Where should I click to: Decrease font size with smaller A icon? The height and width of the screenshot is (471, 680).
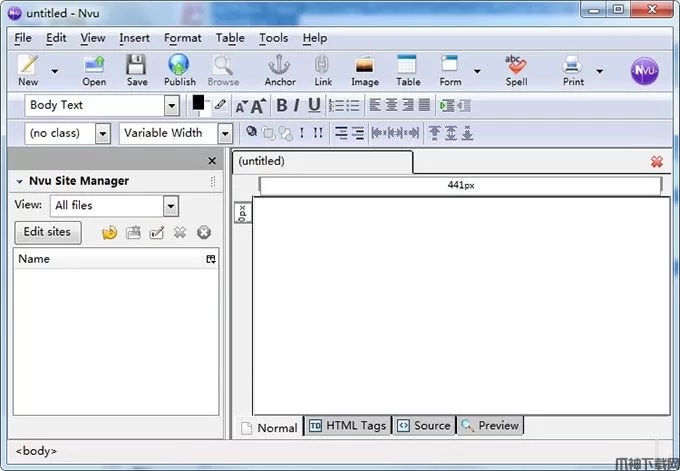coord(241,106)
